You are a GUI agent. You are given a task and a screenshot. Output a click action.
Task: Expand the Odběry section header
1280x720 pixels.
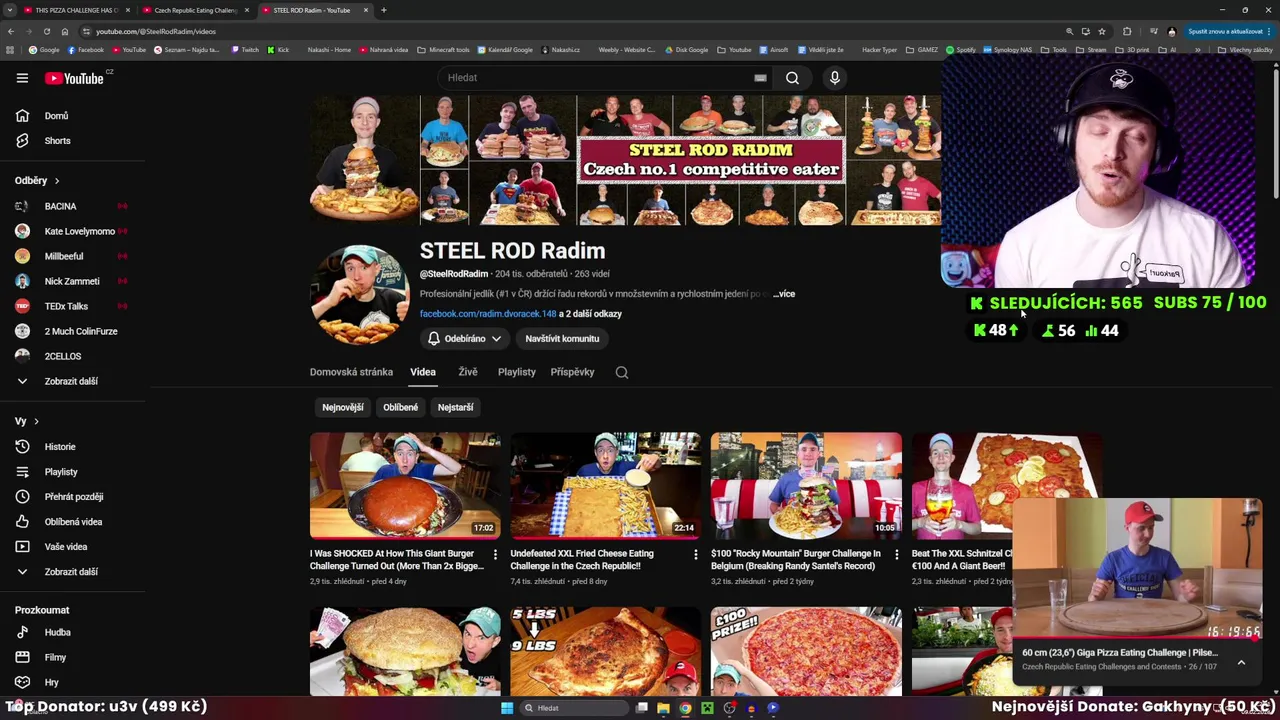click(37, 181)
